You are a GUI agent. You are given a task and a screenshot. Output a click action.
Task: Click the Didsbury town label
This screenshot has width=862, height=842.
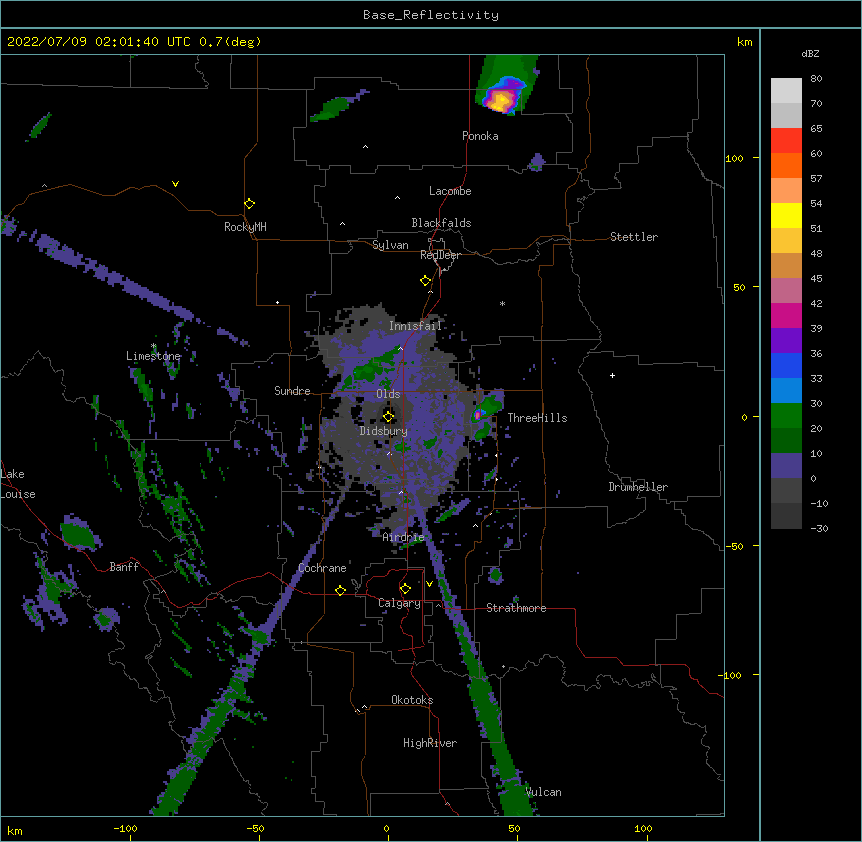point(384,431)
